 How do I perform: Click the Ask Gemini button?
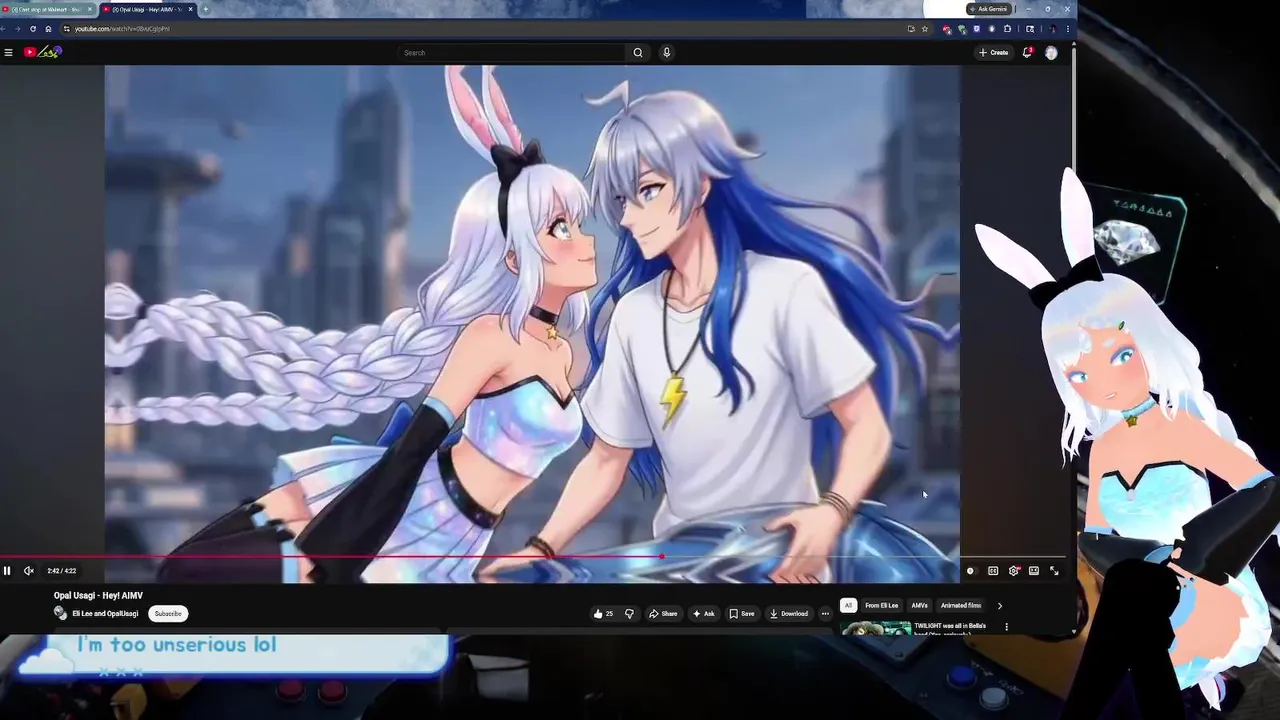click(x=988, y=9)
